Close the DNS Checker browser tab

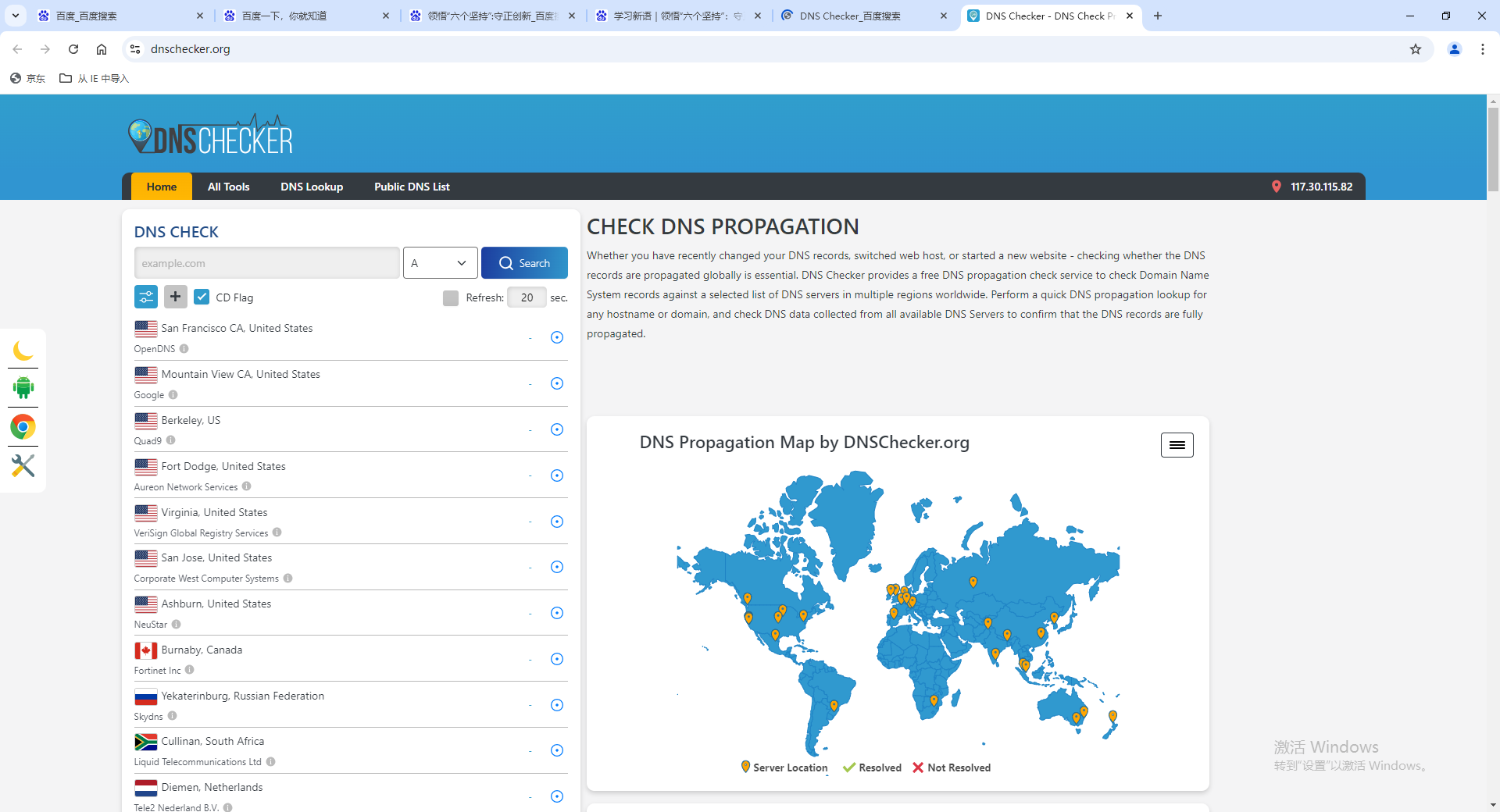click(1130, 16)
